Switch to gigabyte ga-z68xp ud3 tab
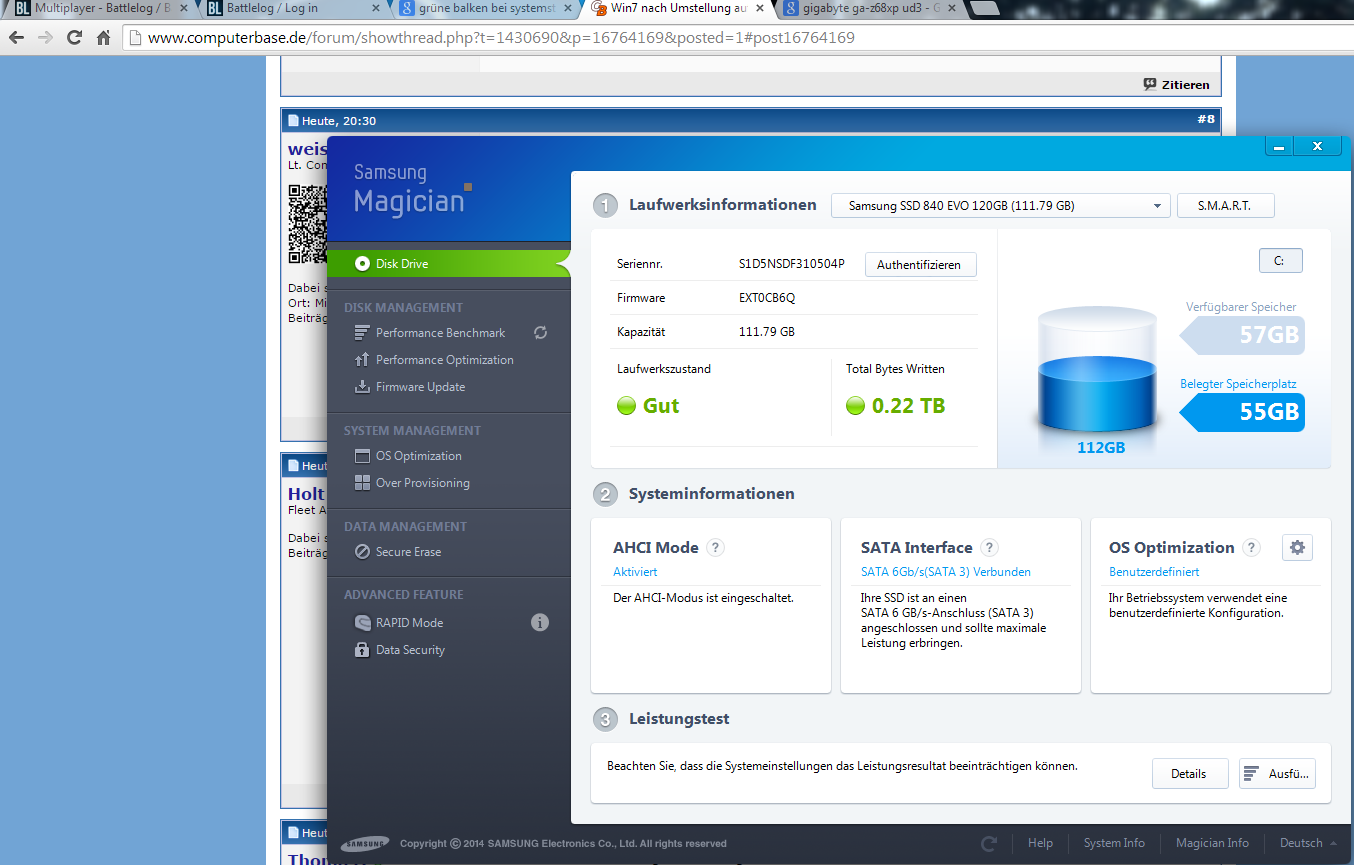Screen dimensions: 1354x865 click(867, 9)
